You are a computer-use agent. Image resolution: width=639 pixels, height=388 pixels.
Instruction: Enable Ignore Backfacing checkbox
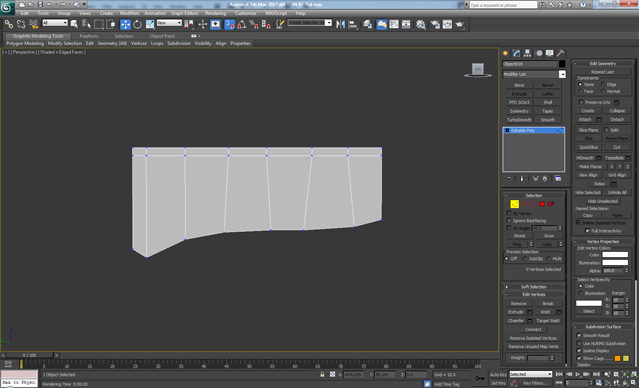pos(509,220)
